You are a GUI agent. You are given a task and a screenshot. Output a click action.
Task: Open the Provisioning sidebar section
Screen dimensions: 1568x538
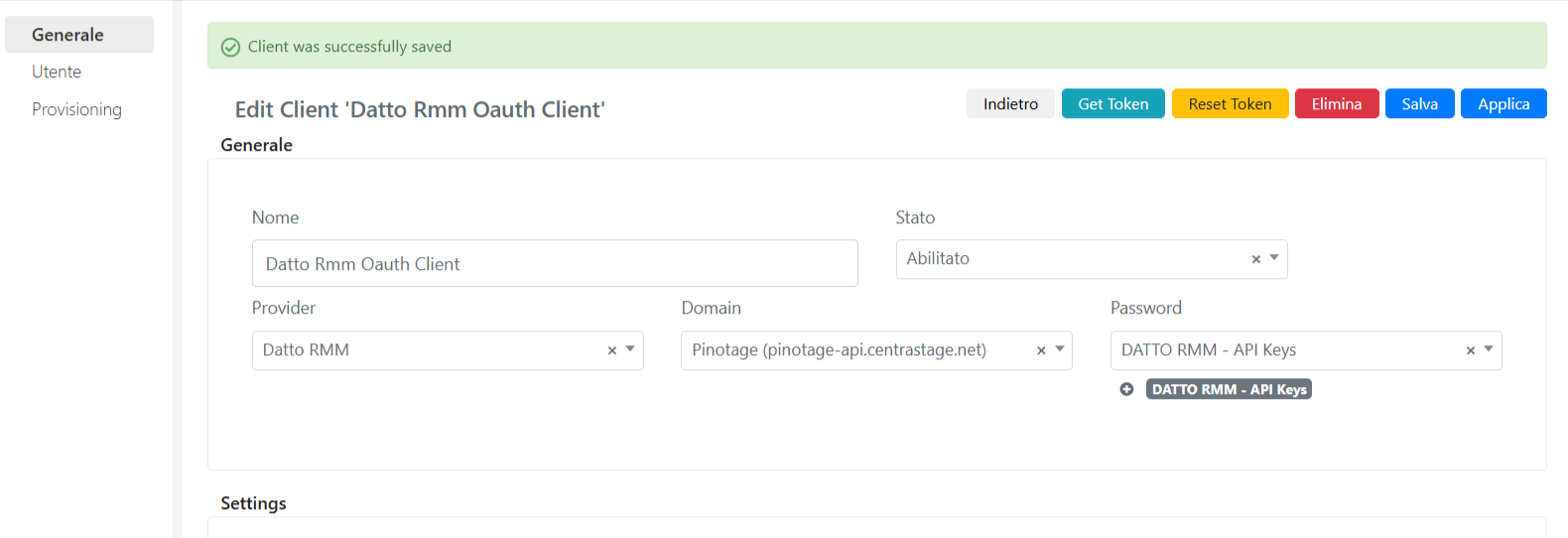click(76, 109)
